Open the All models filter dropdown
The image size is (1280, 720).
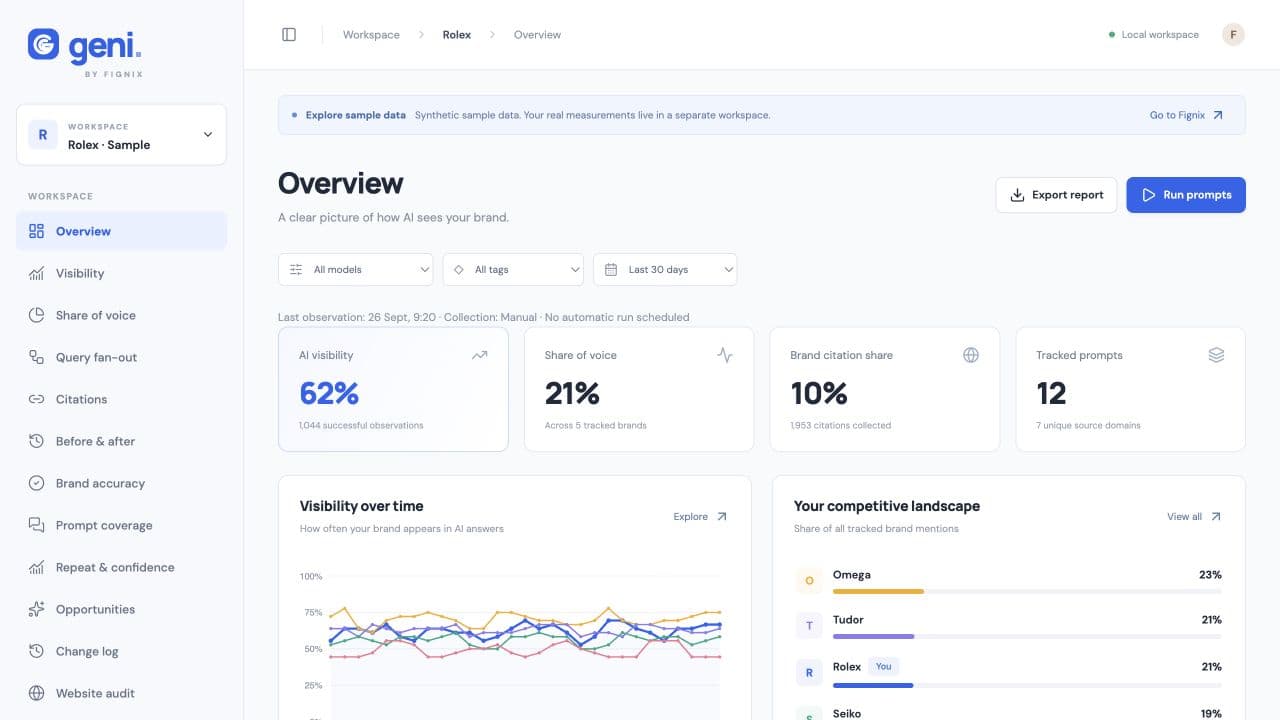pos(355,270)
